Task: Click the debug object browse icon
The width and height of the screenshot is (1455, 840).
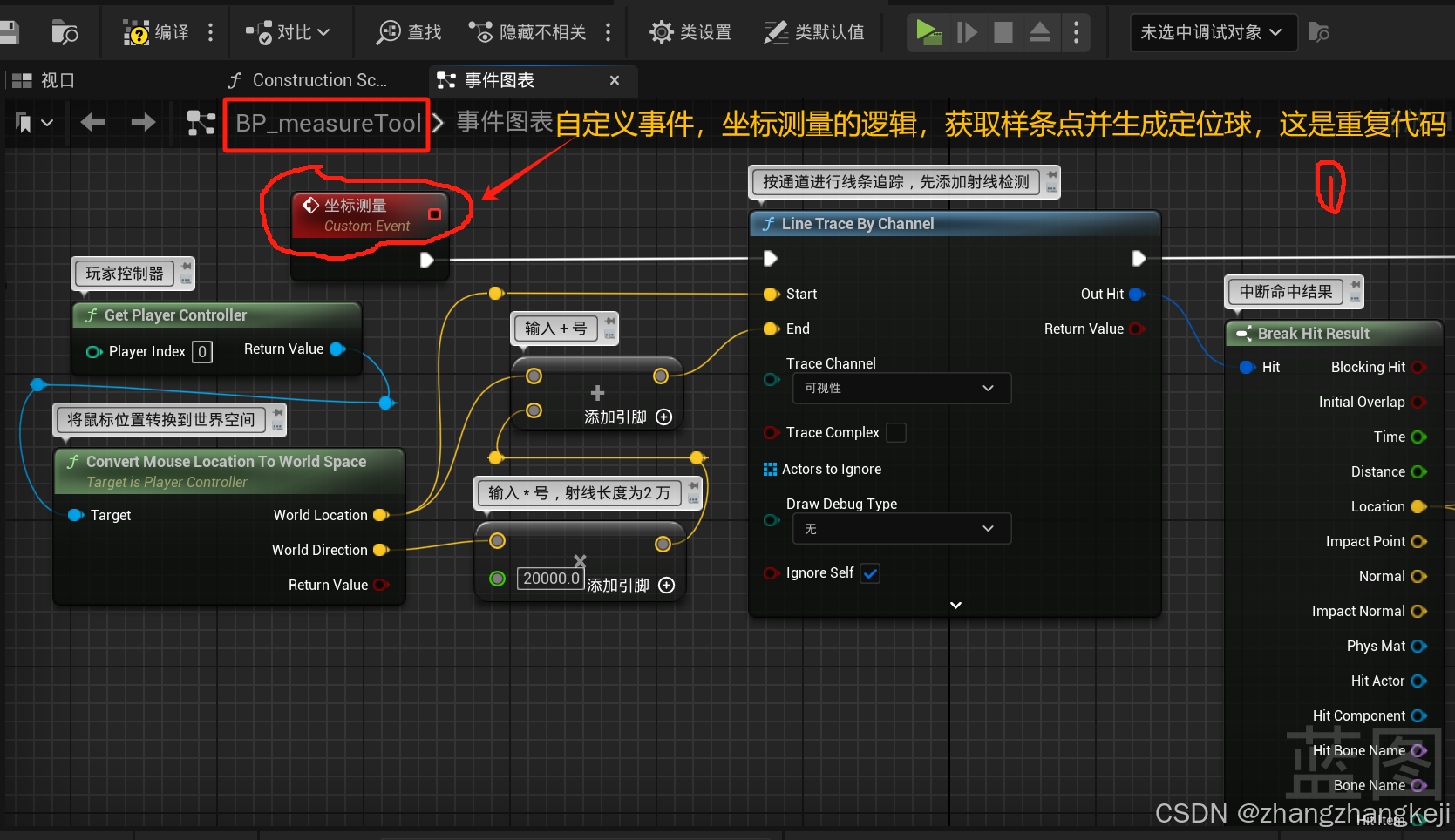Action: [x=1319, y=32]
